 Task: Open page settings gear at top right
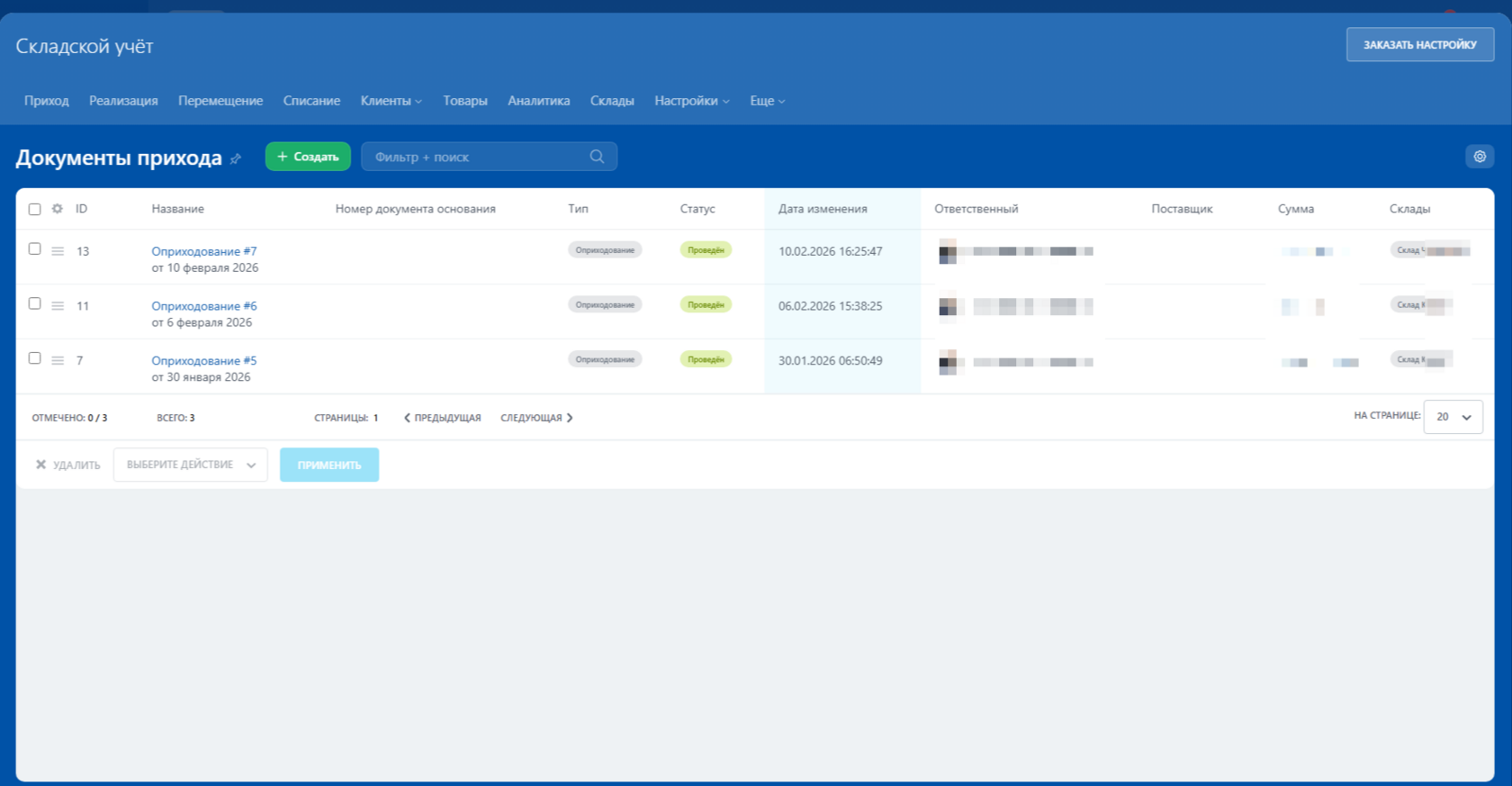tap(1480, 157)
